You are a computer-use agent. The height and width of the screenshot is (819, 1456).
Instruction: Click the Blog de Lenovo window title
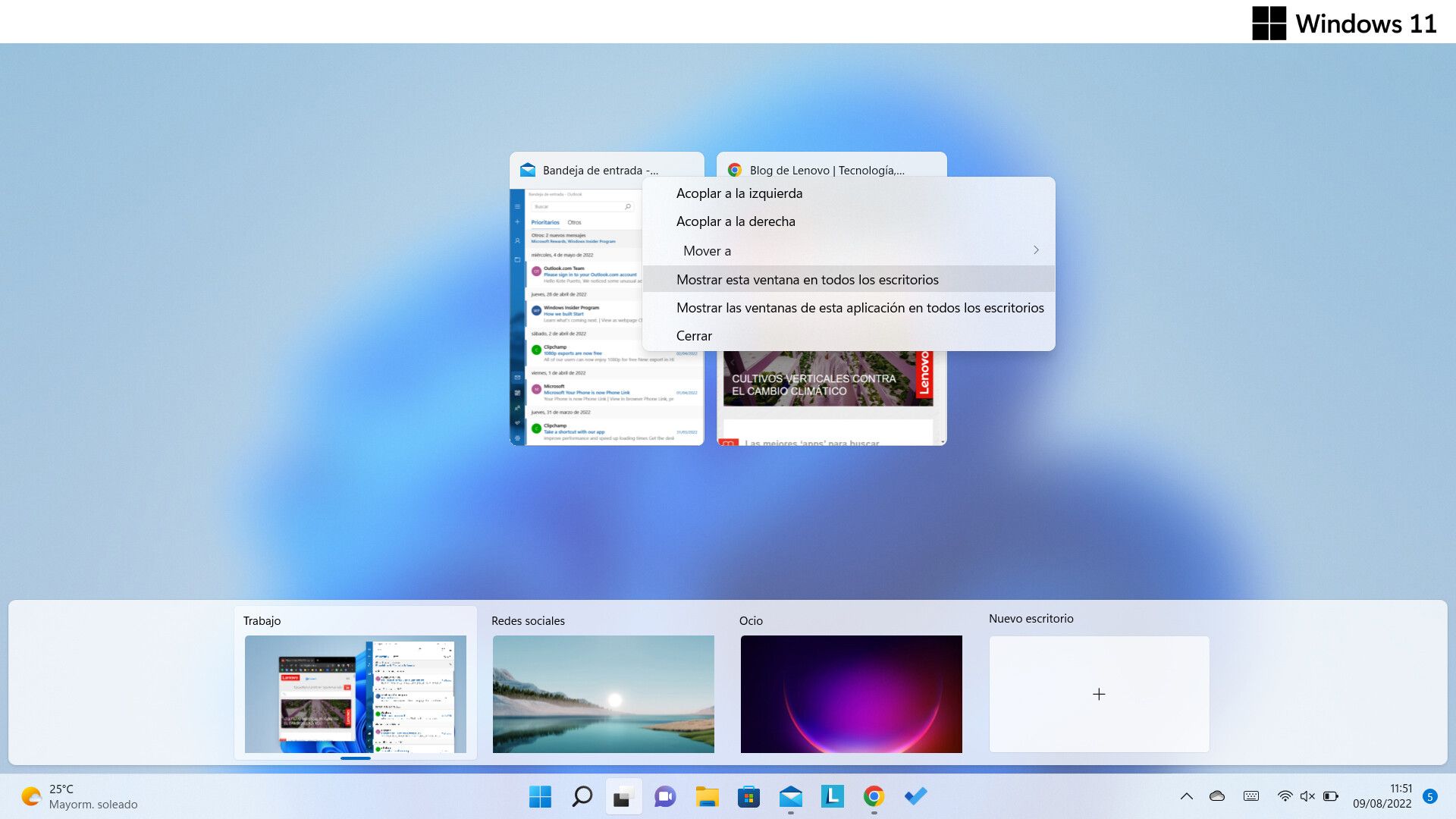(x=827, y=170)
